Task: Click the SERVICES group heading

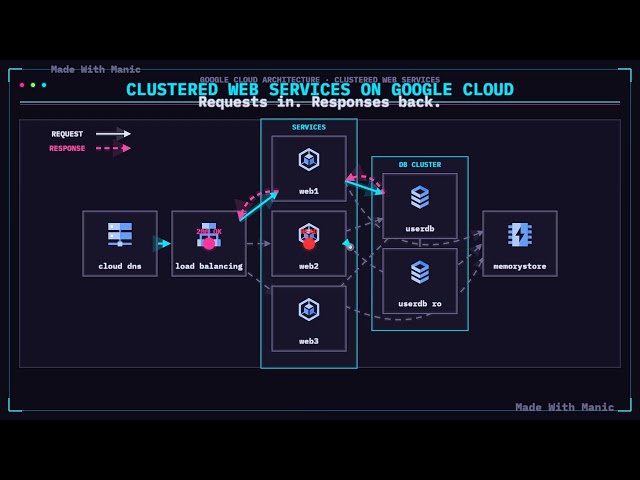Action: point(309,127)
